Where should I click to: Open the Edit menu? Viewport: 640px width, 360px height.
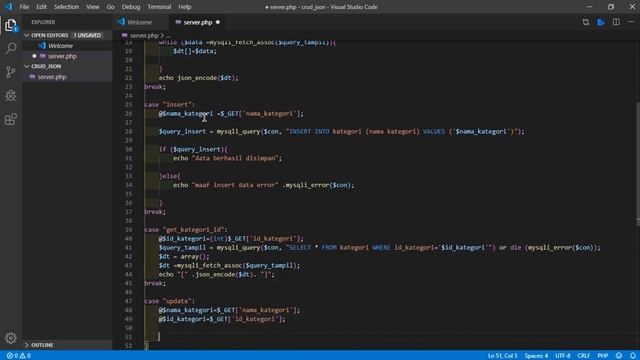tap(41, 7)
